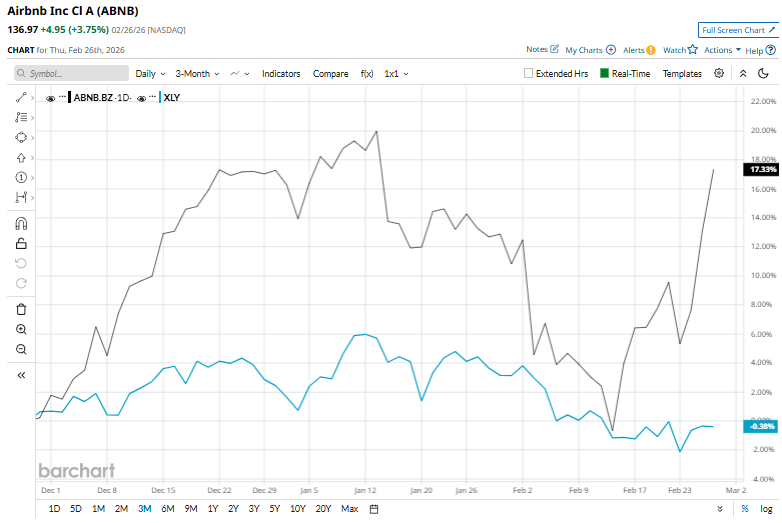Expand trend line tool submenu arrow

pos(32,98)
